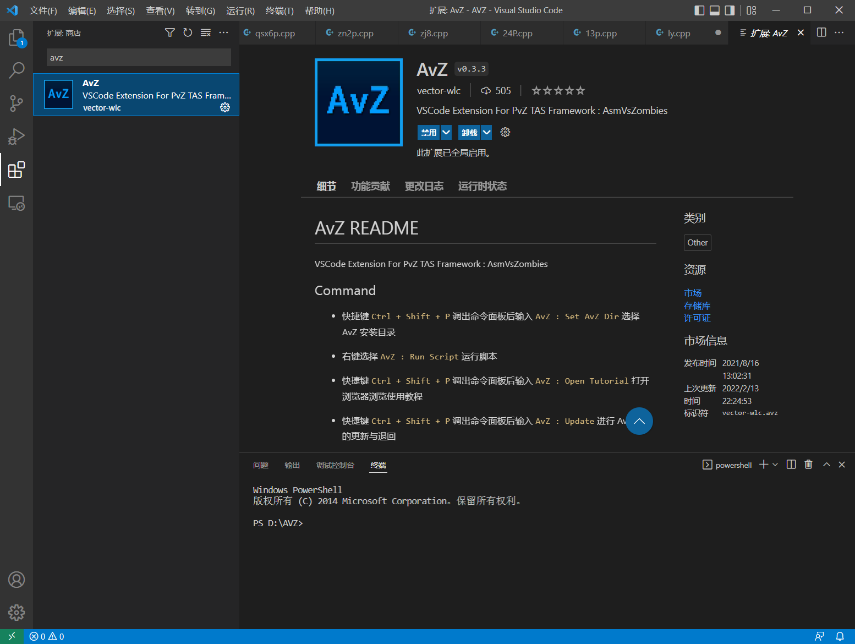Switch to the 调试控制台 panel tab

tap(335, 465)
